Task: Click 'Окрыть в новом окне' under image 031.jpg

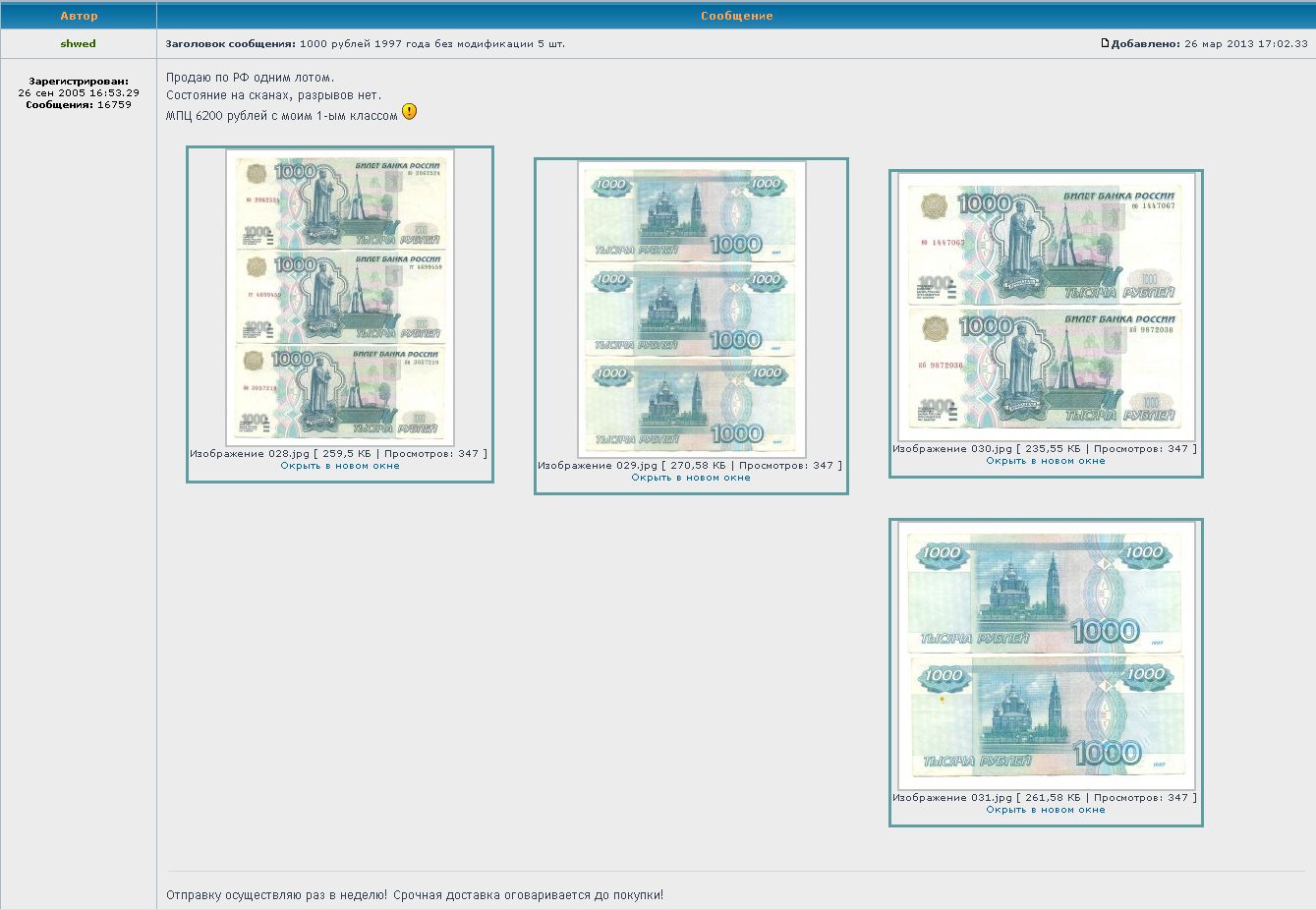Action: 1046,810
